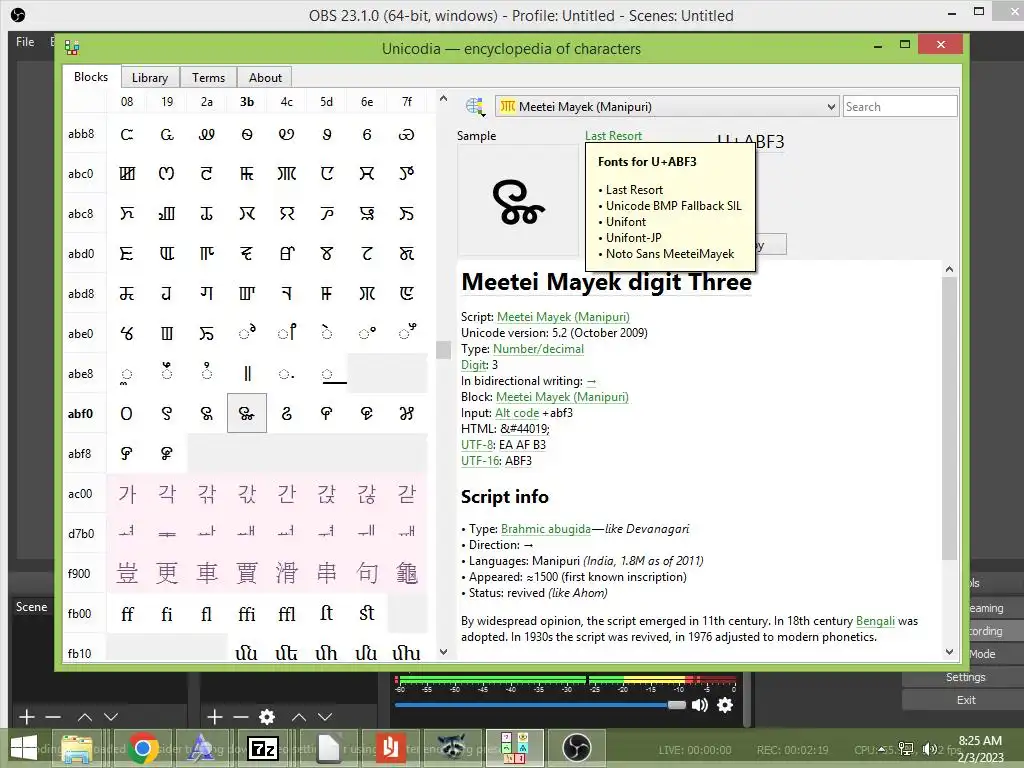
Task: Switch to OBS Studio via taskbar icon
Action: click(x=577, y=748)
